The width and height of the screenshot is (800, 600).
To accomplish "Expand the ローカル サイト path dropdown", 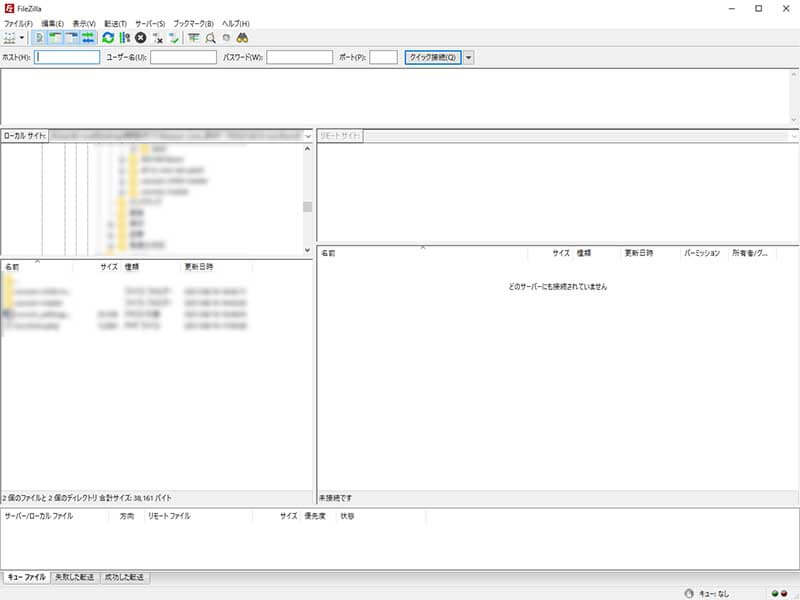I will coord(308,135).
